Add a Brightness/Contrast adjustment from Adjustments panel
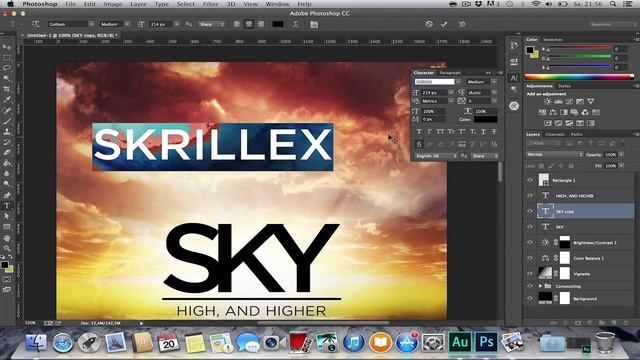This screenshot has height=360, width=640. (548, 101)
